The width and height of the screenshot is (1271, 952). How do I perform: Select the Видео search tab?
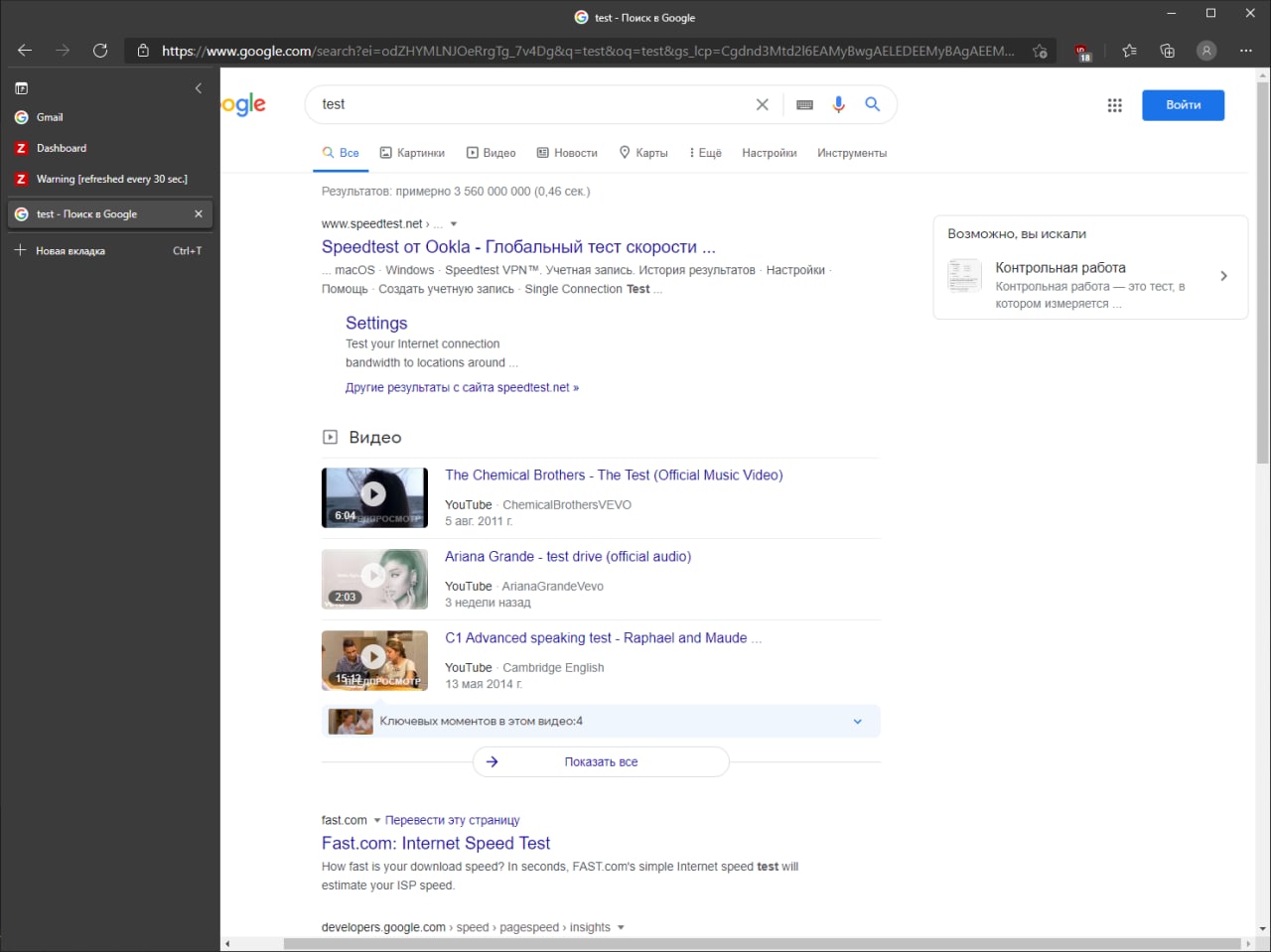[x=492, y=153]
